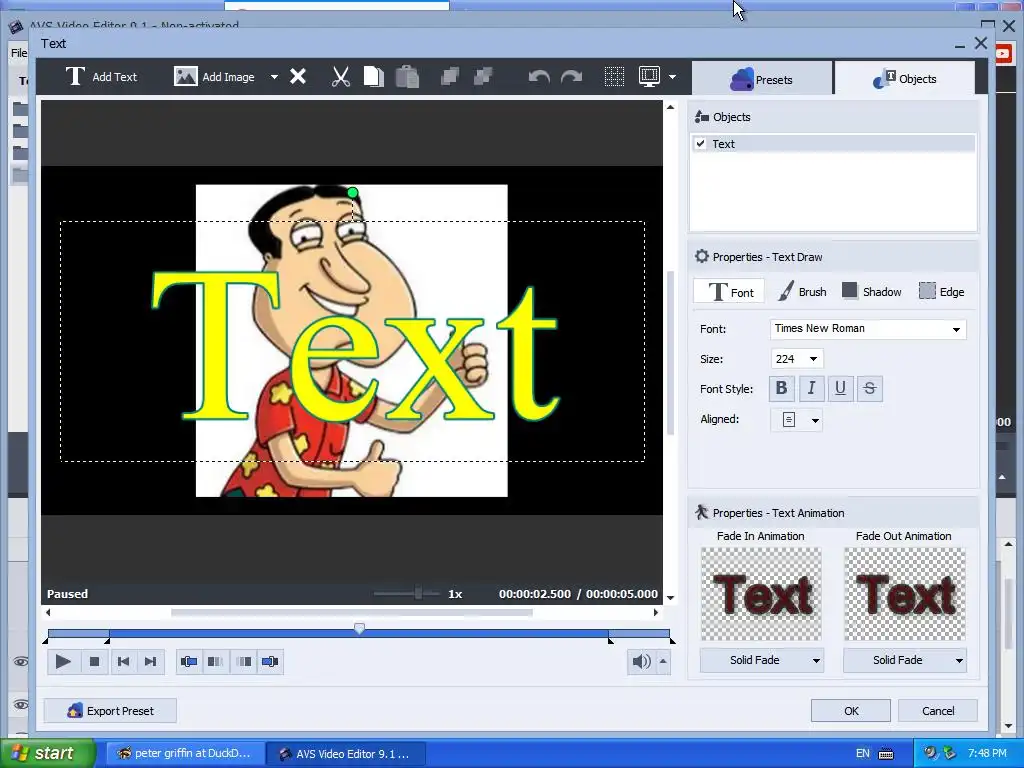
Task: Click the horizontal preview scrollbar
Action: coord(351,613)
